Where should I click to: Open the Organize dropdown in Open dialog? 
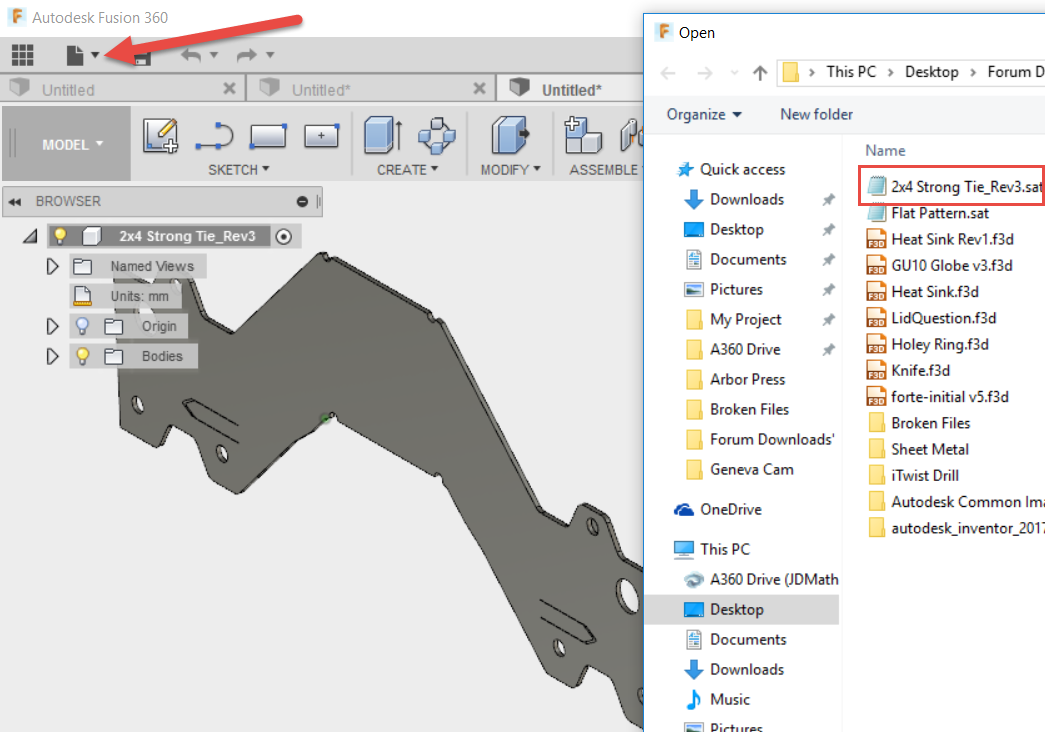[704, 115]
